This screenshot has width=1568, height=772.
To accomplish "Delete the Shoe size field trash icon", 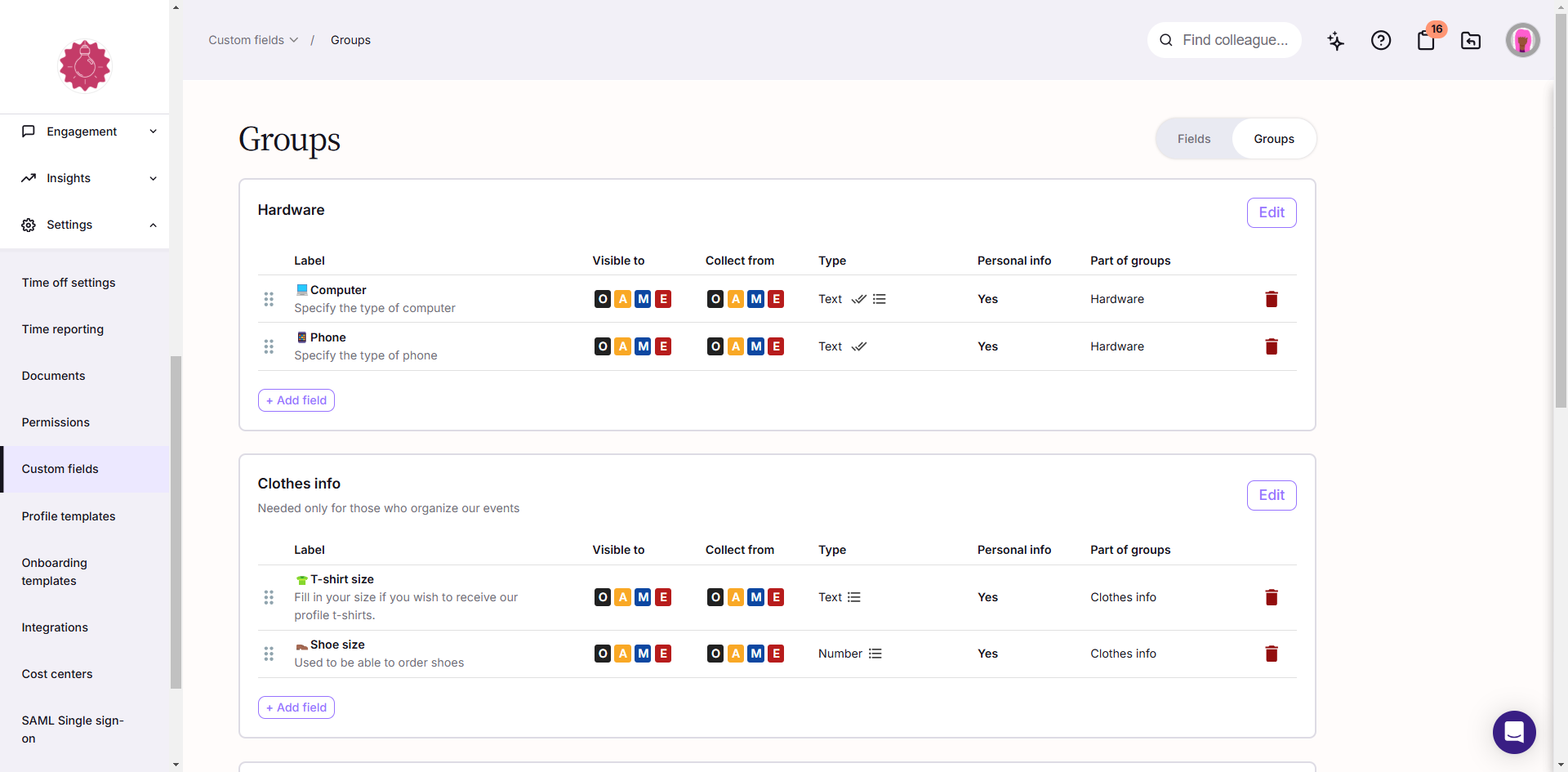I will pyautogui.click(x=1272, y=654).
